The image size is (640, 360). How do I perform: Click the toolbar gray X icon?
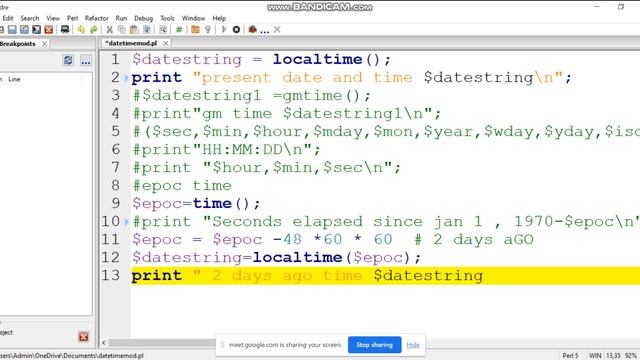tap(277, 29)
